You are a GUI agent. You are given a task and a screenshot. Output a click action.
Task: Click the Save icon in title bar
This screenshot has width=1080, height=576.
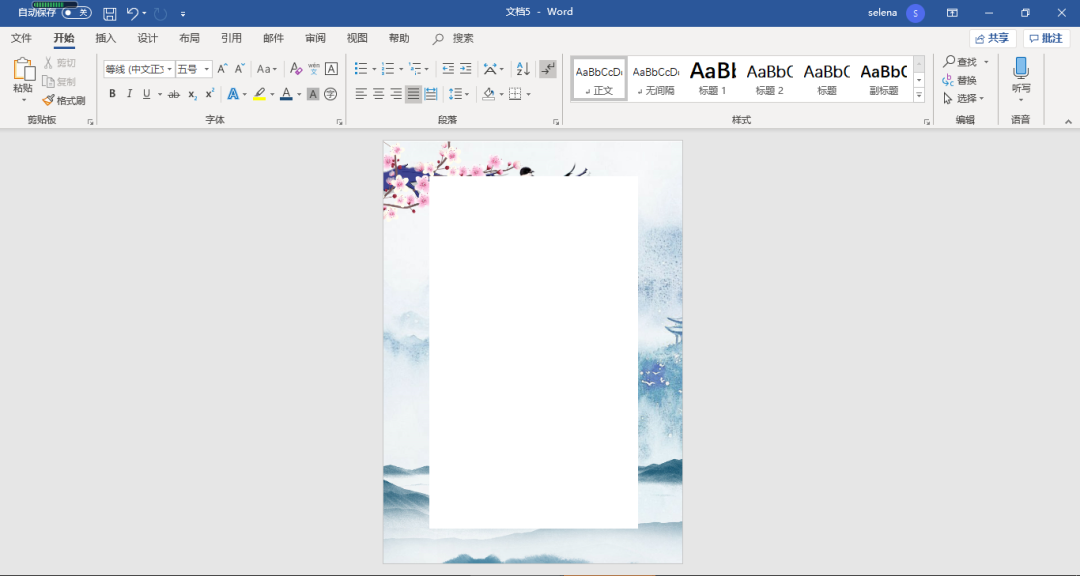(110, 13)
